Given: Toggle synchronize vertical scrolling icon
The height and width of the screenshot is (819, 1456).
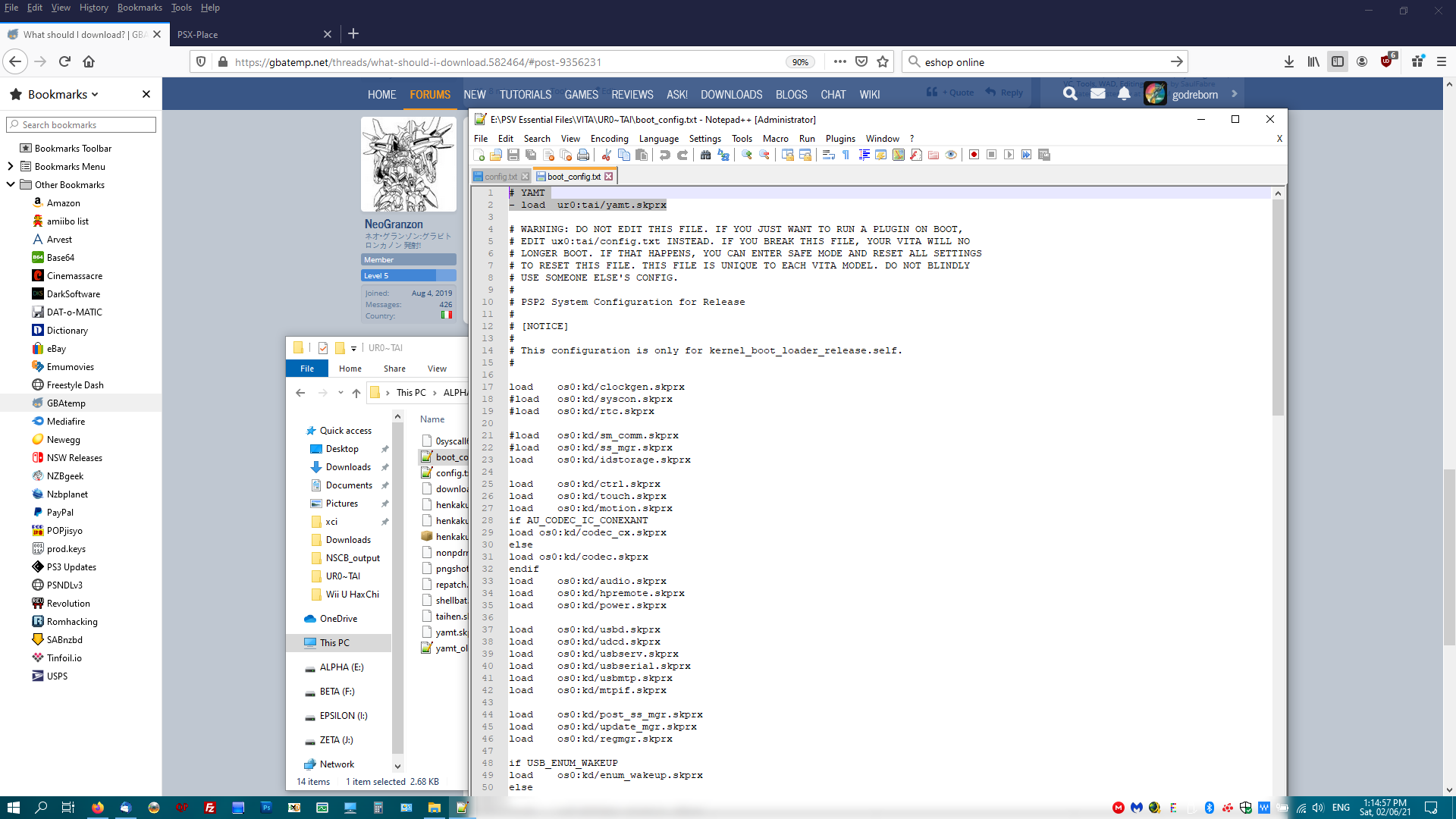Looking at the screenshot, I should pos(788,155).
